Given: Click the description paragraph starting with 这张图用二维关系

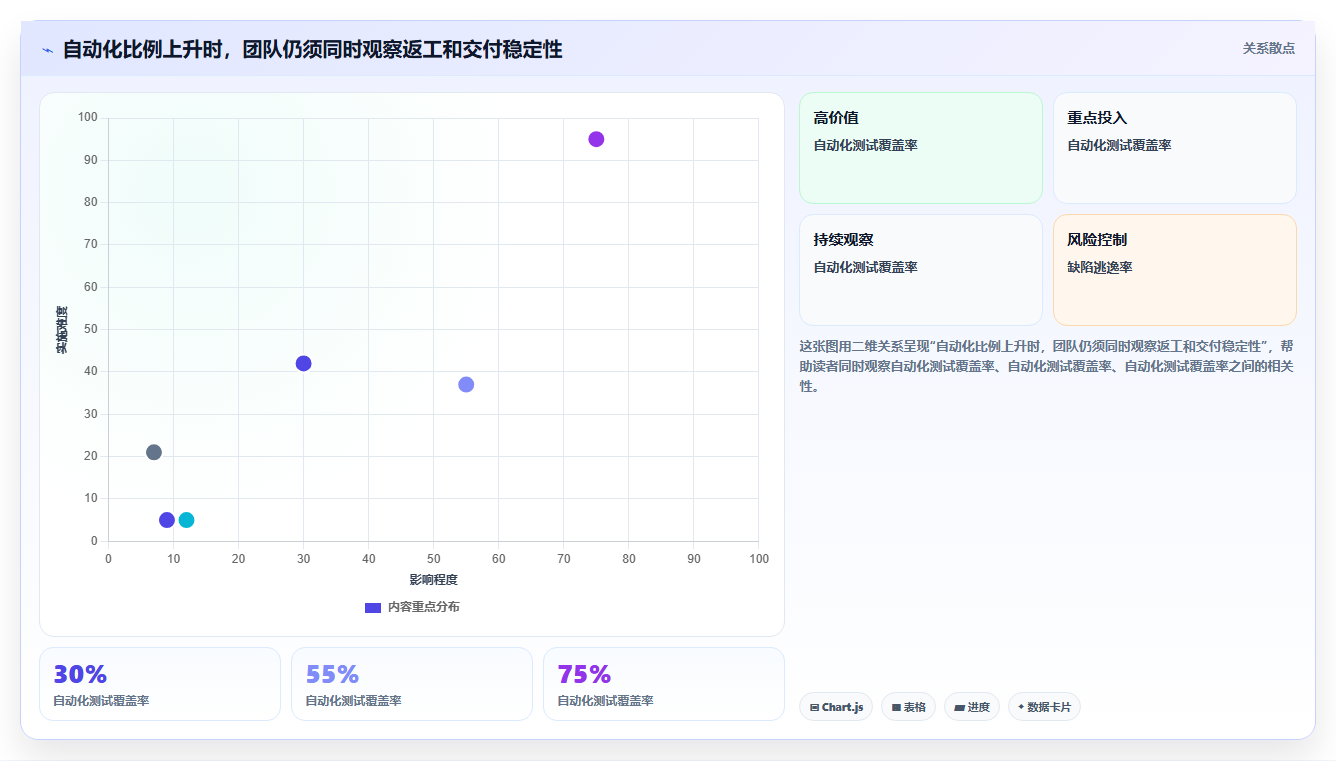Looking at the screenshot, I should [x=1047, y=366].
